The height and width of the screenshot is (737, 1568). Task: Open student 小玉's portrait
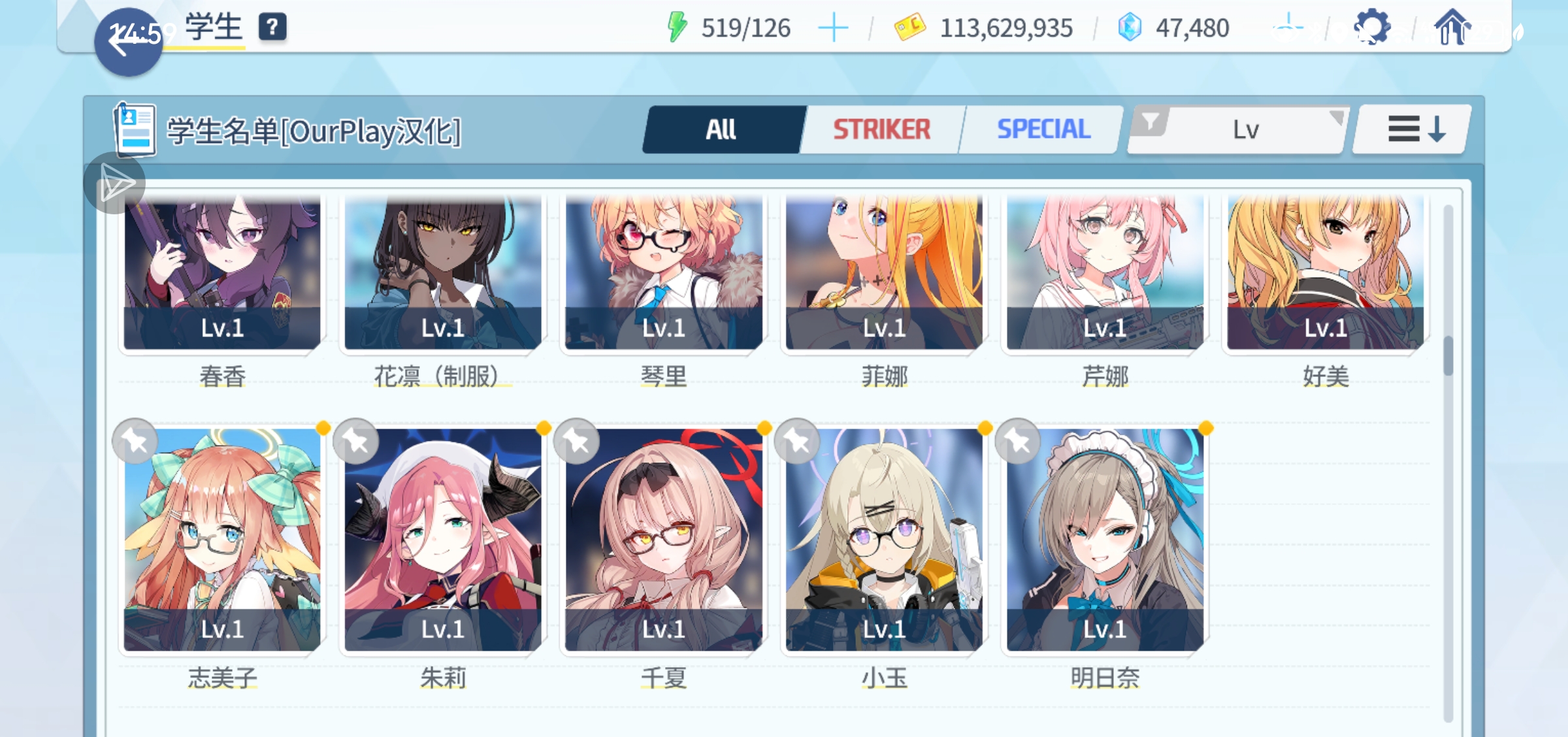[x=884, y=540]
